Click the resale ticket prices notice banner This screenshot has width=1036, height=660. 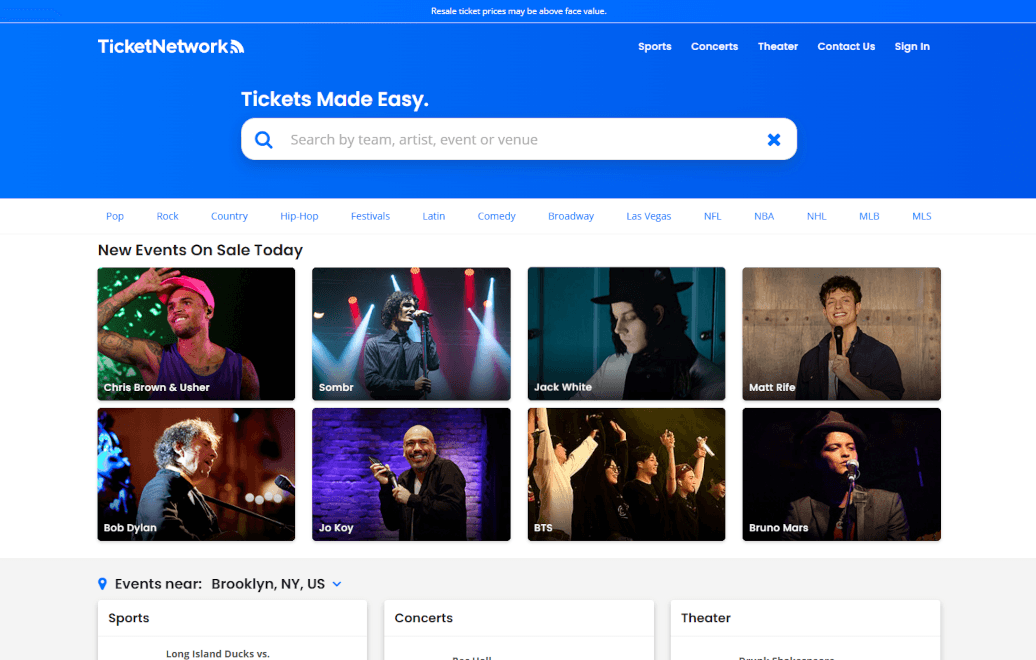(519, 11)
